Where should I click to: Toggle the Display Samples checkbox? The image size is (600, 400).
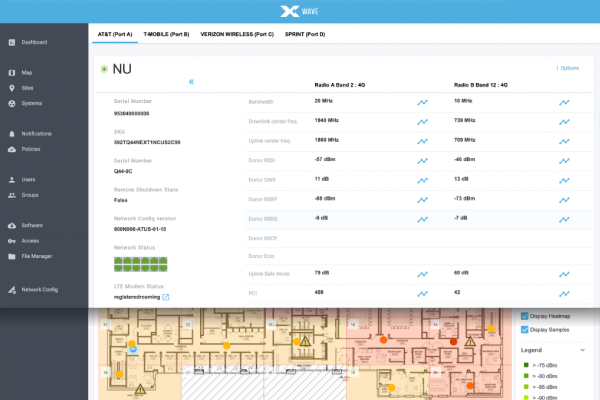525,330
